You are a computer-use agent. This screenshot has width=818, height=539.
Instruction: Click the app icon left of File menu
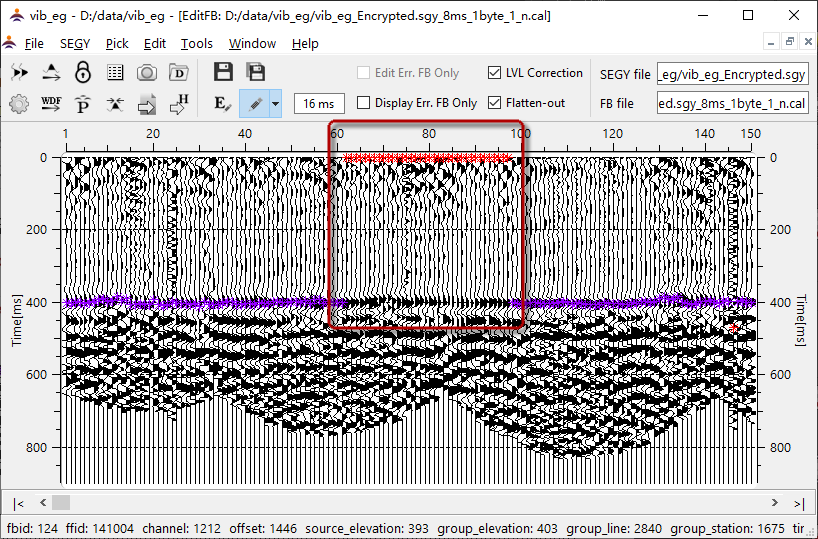[x=9, y=43]
